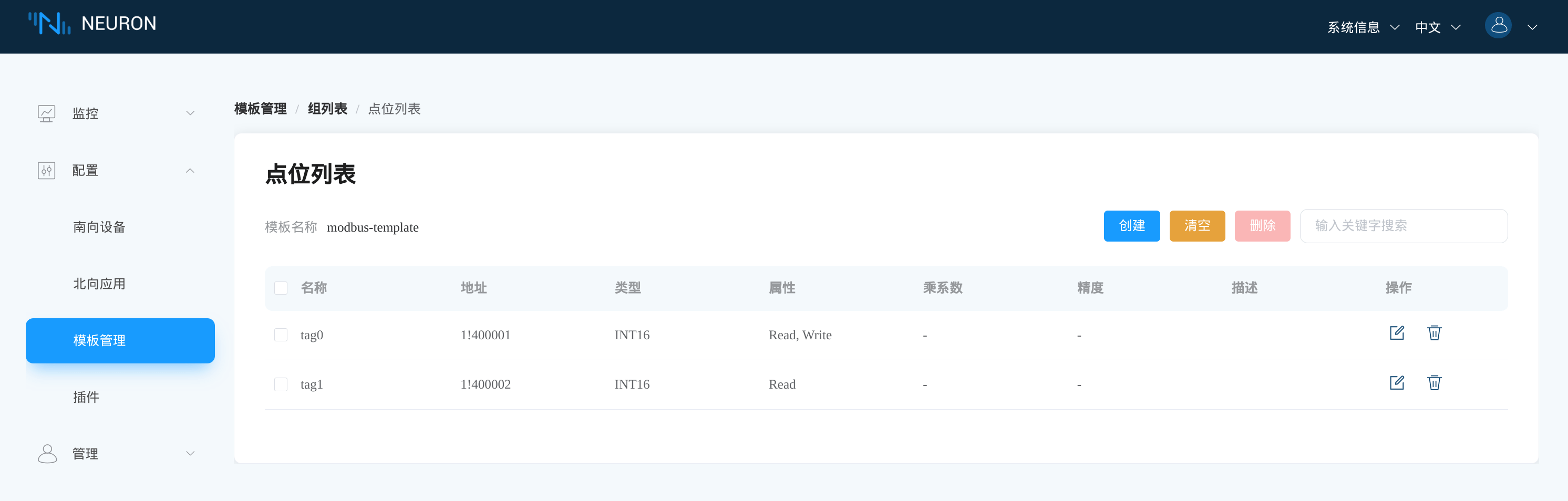This screenshot has width=1568, height=501.
Task: Open the 系统信息 dropdown
Action: [1362, 27]
